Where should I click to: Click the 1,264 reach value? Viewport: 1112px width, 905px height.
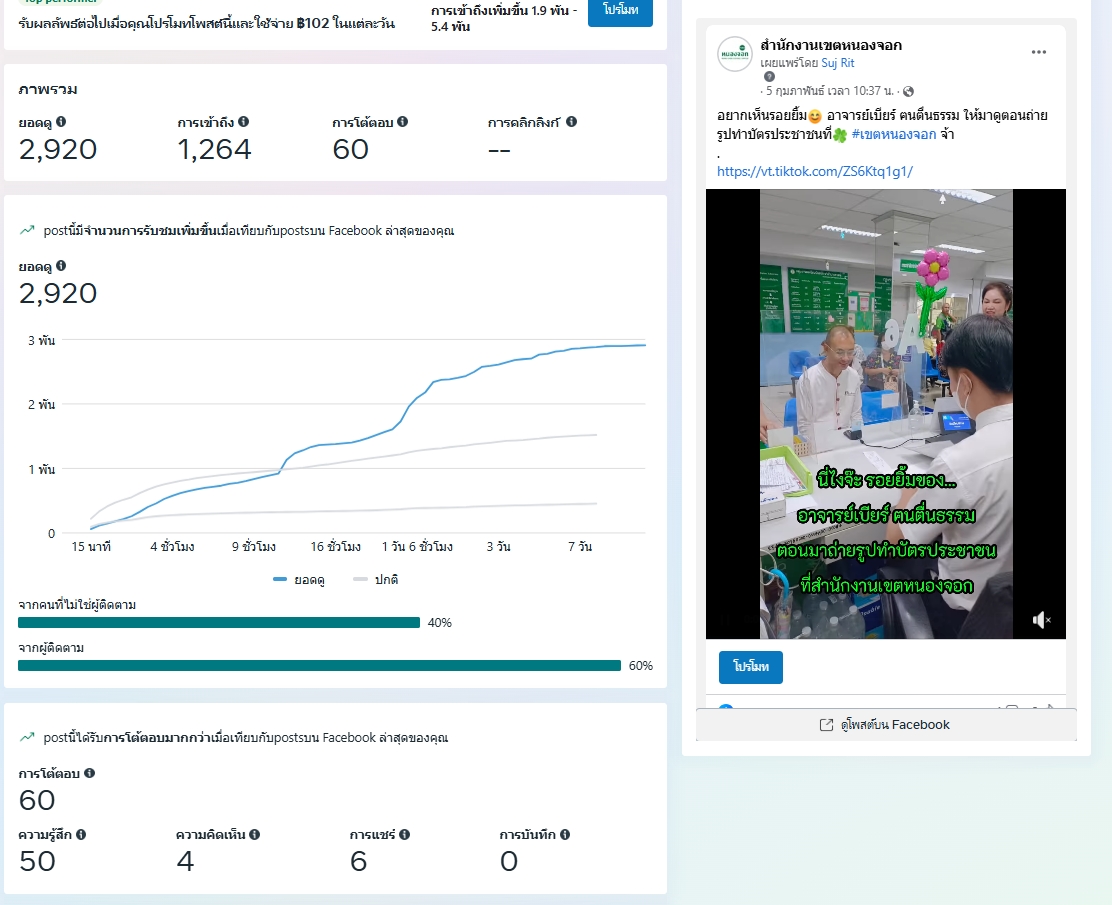(214, 150)
